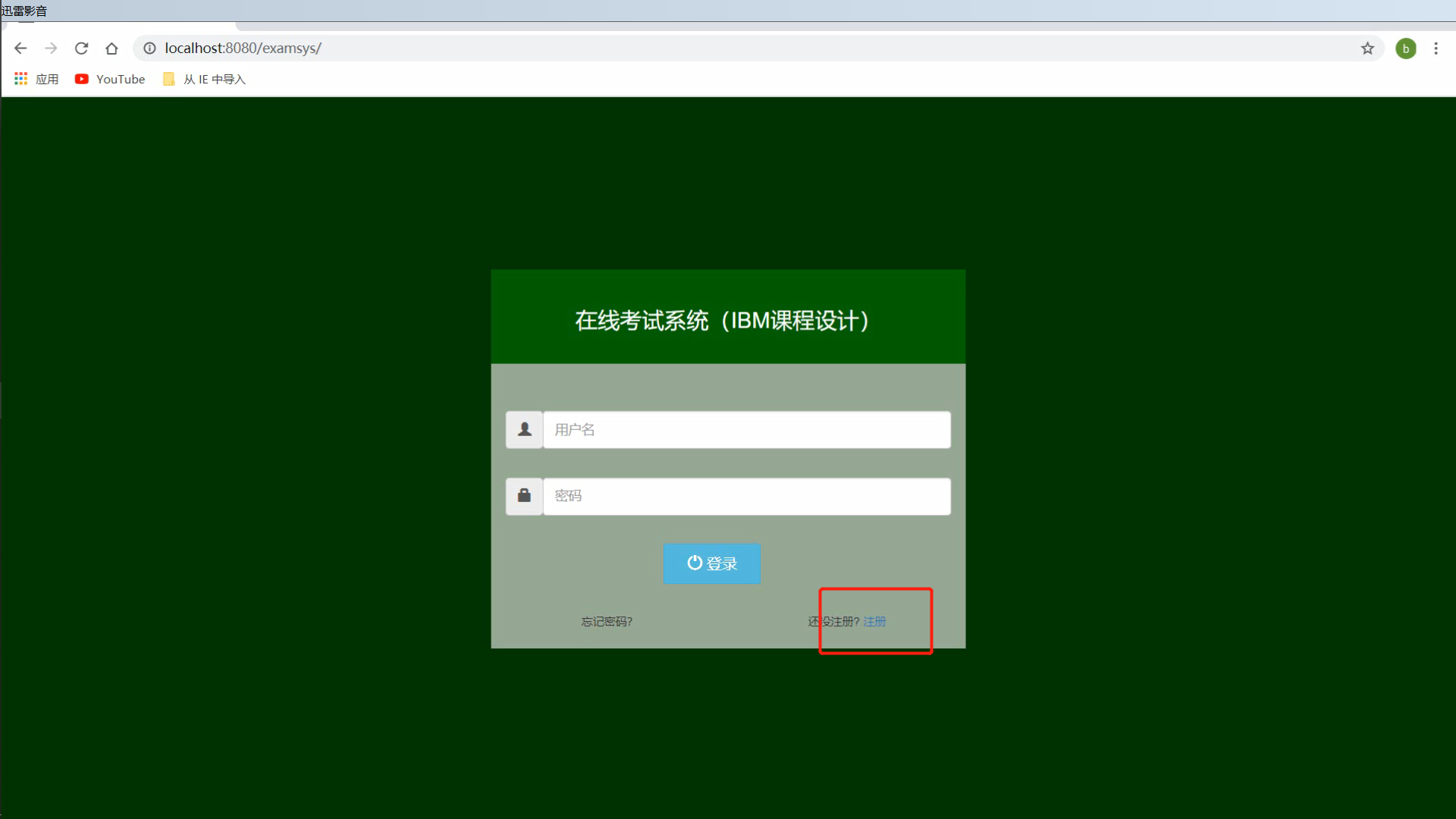Viewport: 1456px width, 819px height.
Task: Click the 密码 password field
Action: (x=746, y=496)
